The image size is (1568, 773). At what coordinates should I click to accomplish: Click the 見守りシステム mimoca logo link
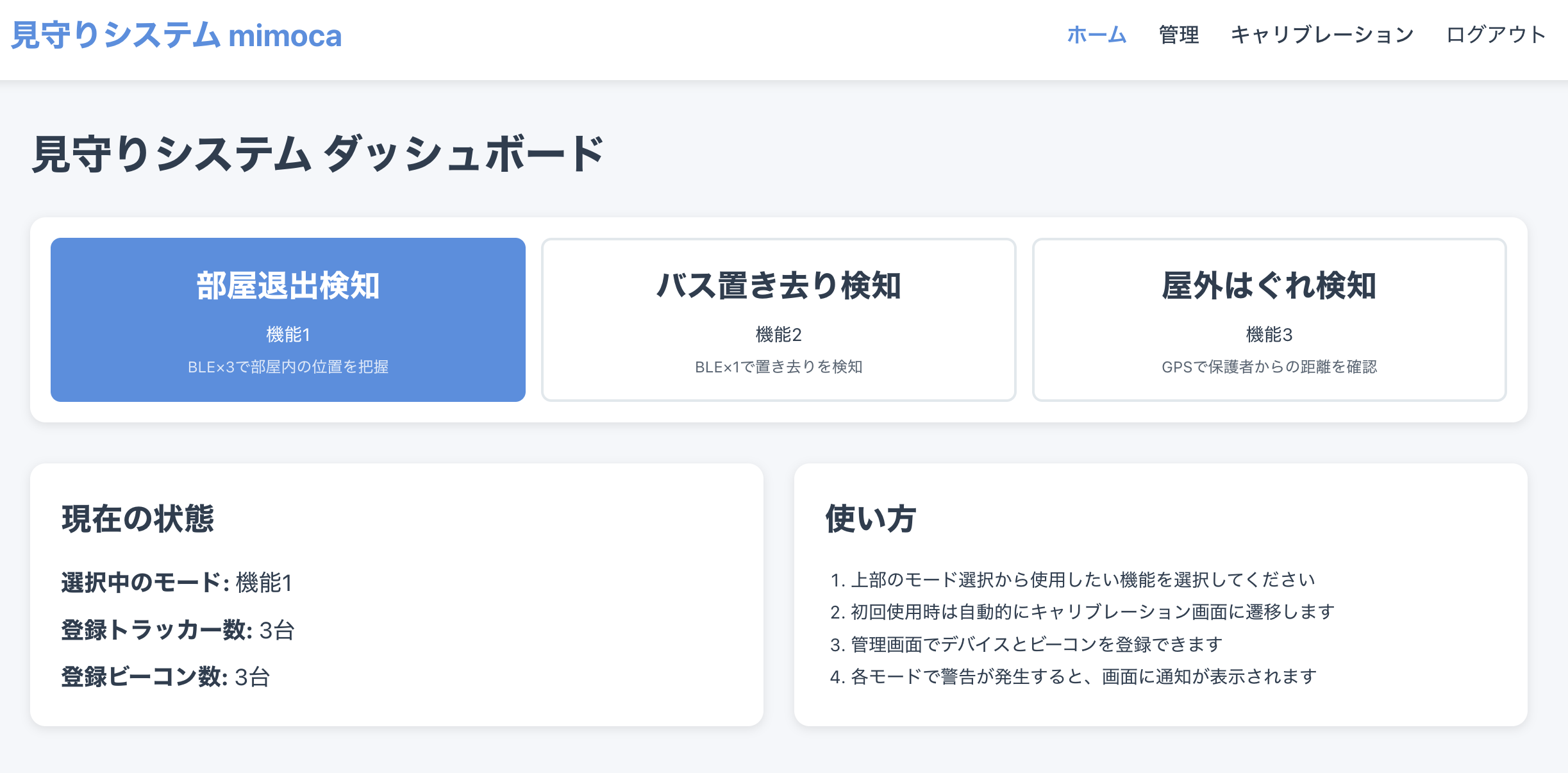click(176, 35)
